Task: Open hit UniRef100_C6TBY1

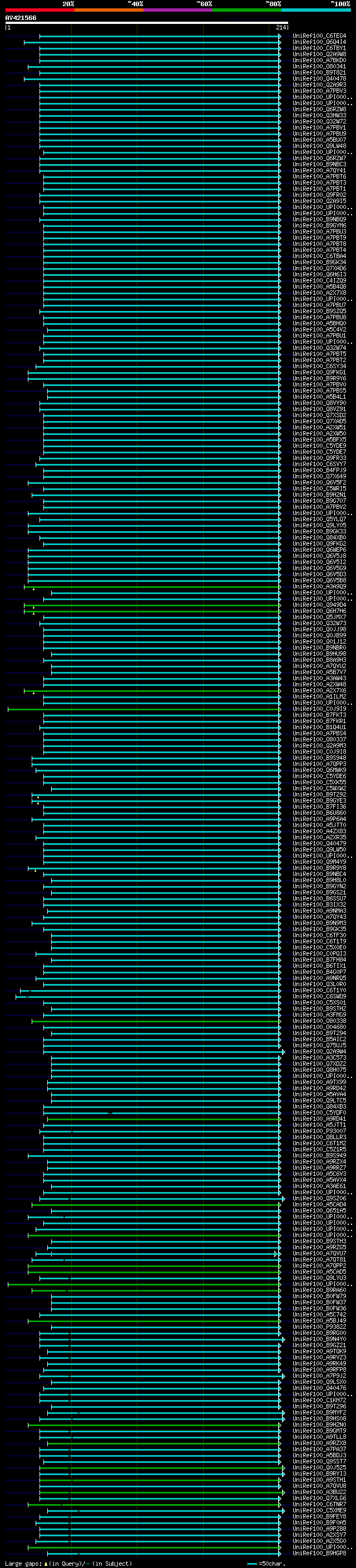Action: 319,48
